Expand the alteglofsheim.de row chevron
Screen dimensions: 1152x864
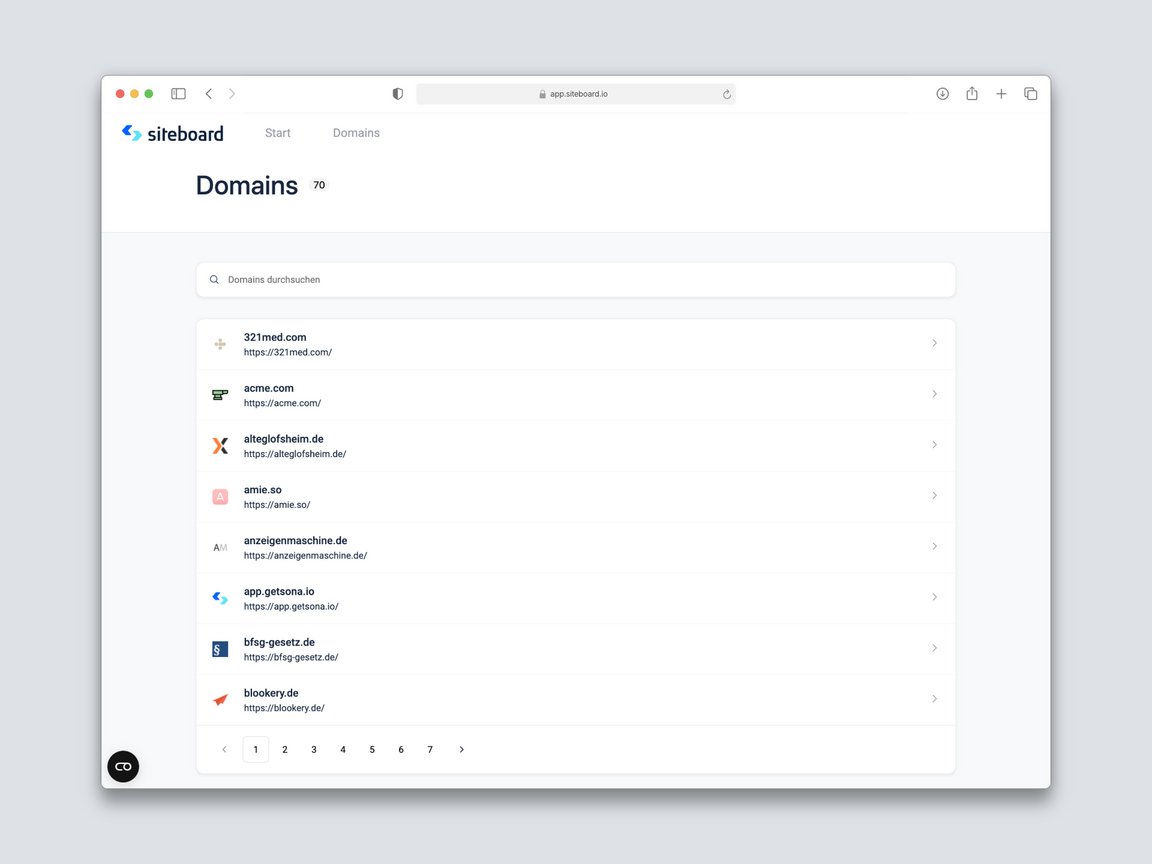[x=935, y=444]
